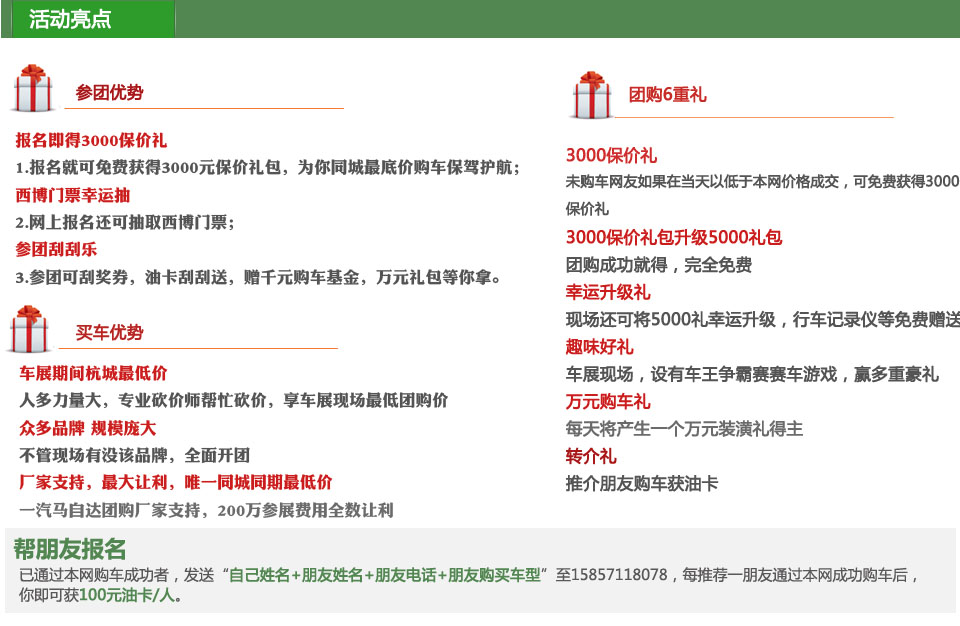Click the line 推介朋友购车获油卡
Screen dimensions: 960x626
642,483
